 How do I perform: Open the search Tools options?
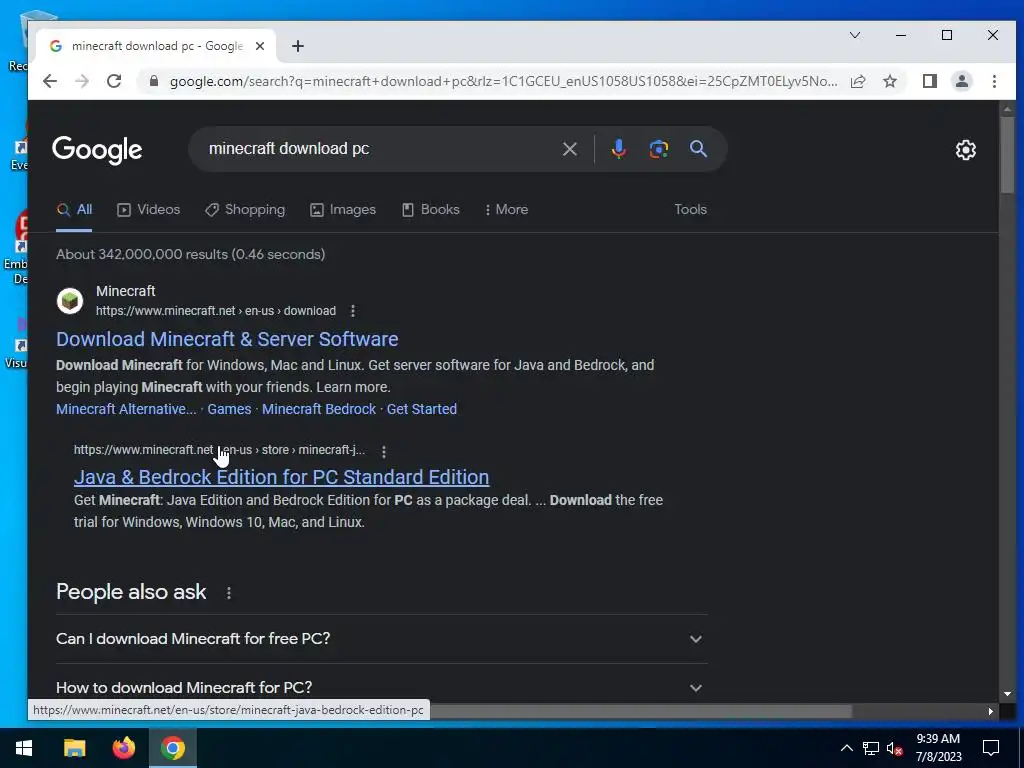pyautogui.click(x=690, y=210)
